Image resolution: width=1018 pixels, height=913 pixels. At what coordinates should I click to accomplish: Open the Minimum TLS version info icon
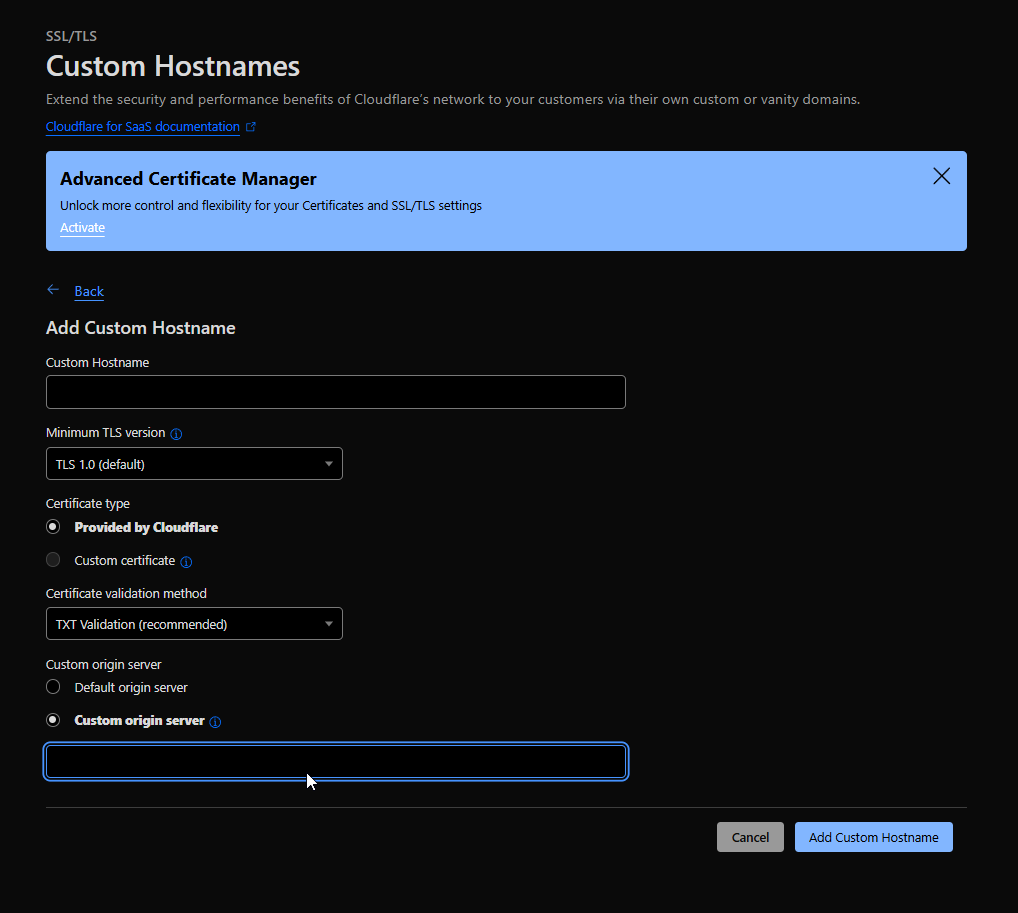coord(176,434)
